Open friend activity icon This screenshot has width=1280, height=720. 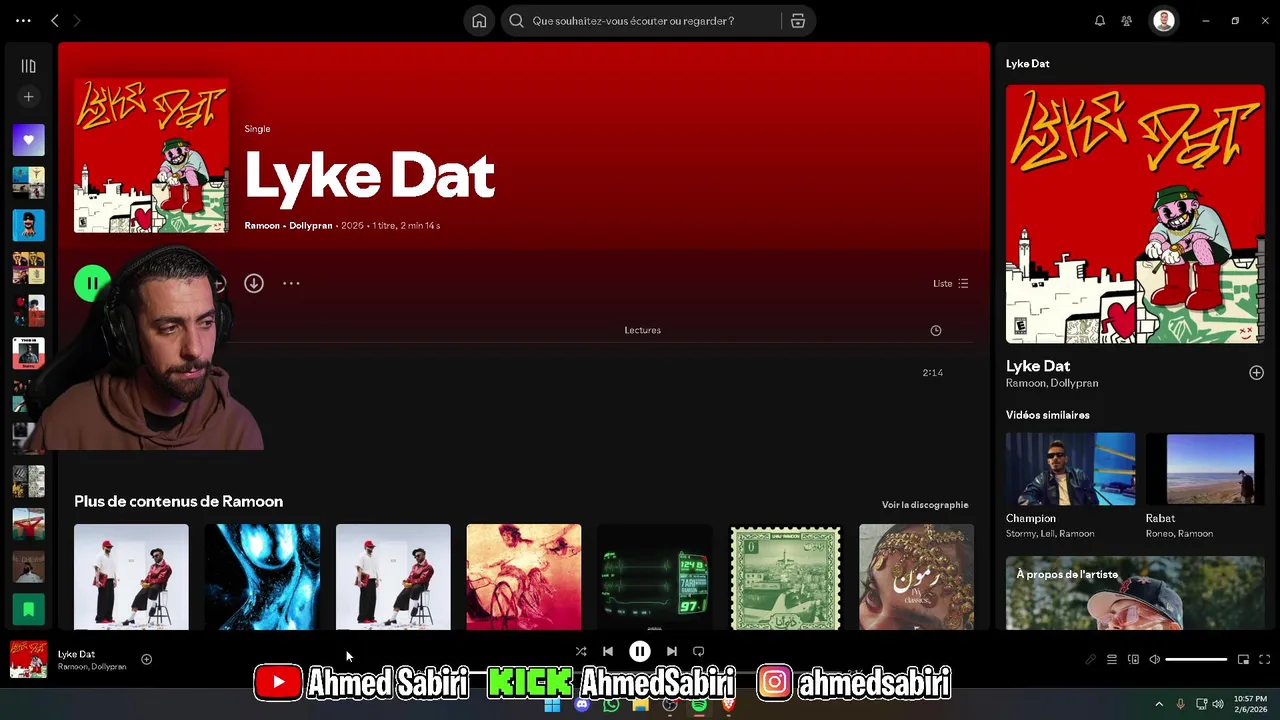[x=1127, y=21]
